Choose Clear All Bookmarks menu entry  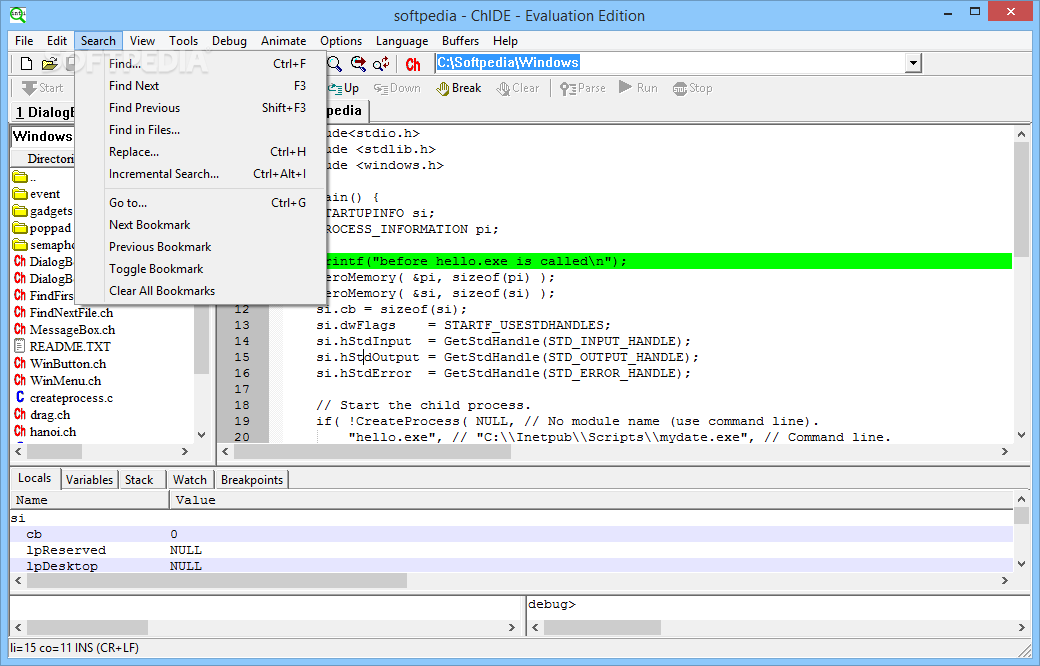[x=200, y=290]
